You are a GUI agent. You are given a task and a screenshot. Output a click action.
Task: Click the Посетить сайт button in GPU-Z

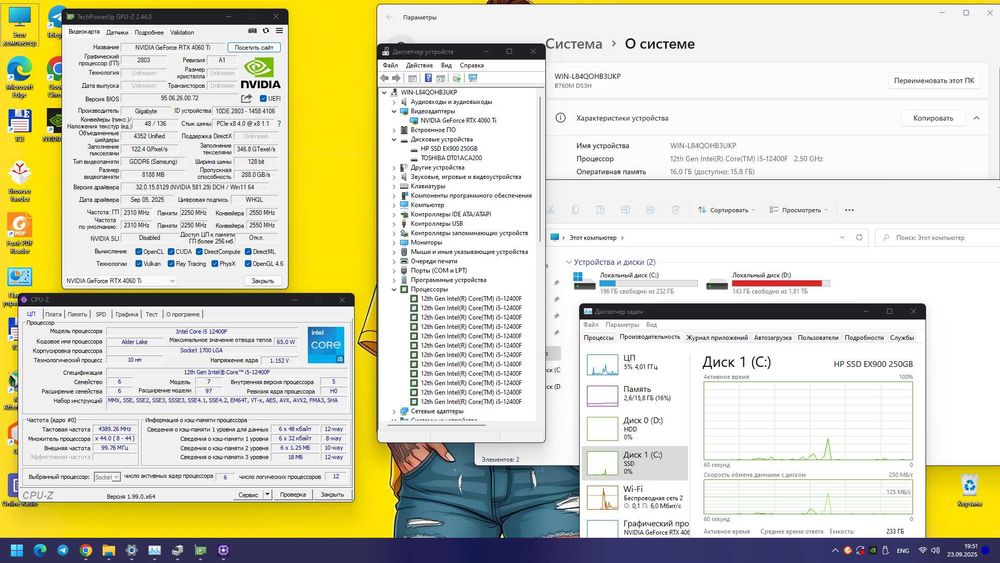pyautogui.click(x=254, y=47)
